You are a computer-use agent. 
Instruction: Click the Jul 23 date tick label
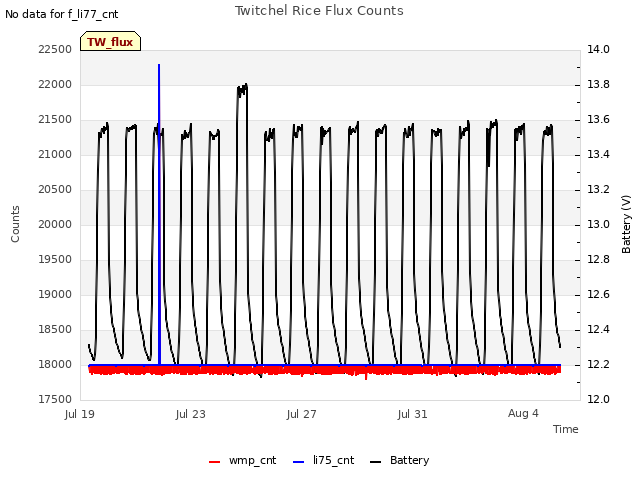click(191, 414)
